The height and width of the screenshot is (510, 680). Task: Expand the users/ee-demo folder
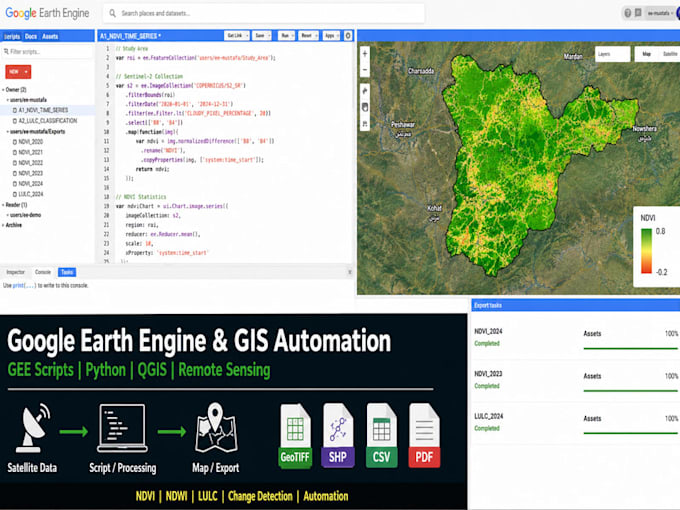coord(8,215)
